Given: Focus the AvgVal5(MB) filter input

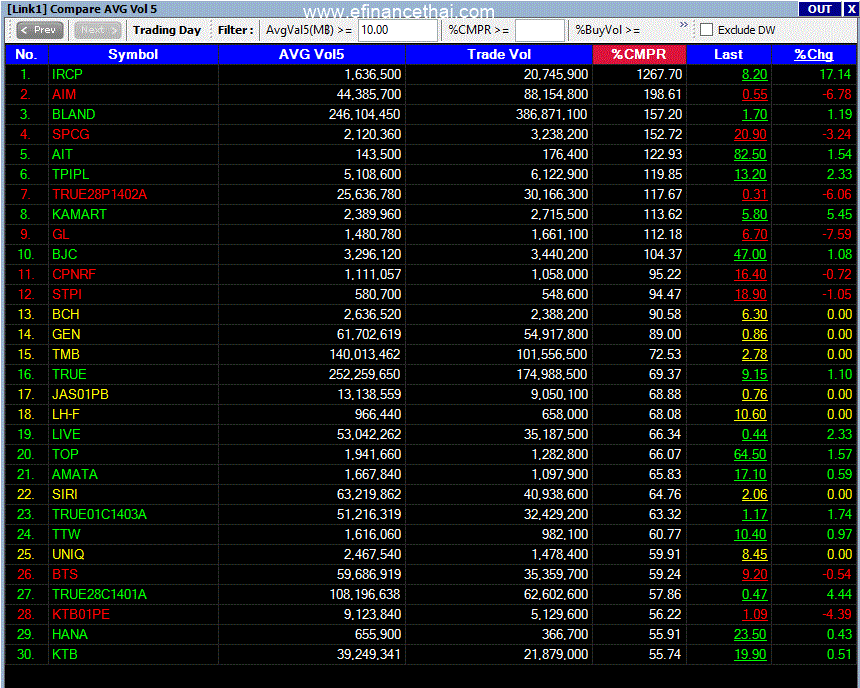Looking at the screenshot, I should point(398,30).
